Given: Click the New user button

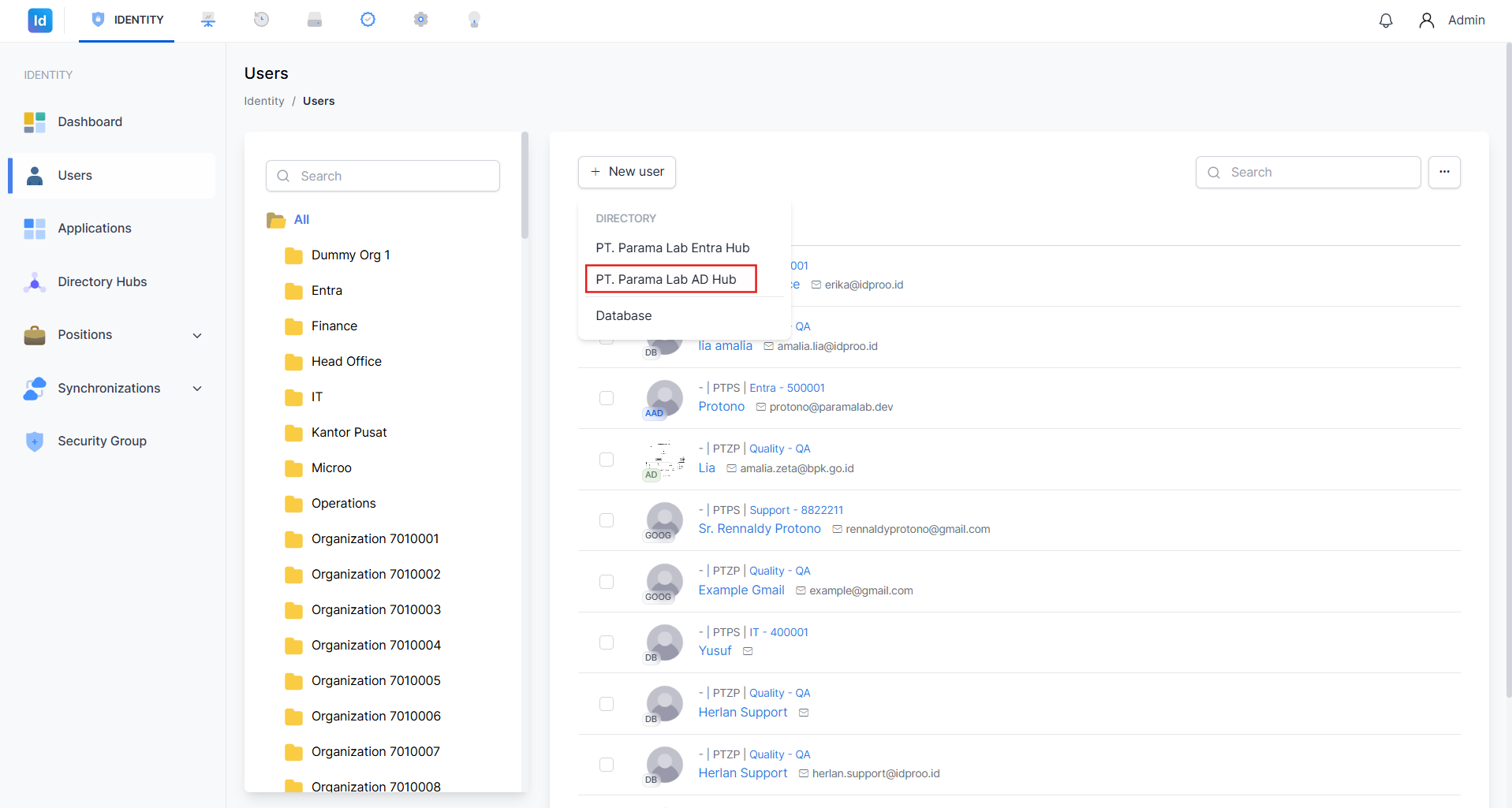Looking at the screenshot, I should coord(627,172).
